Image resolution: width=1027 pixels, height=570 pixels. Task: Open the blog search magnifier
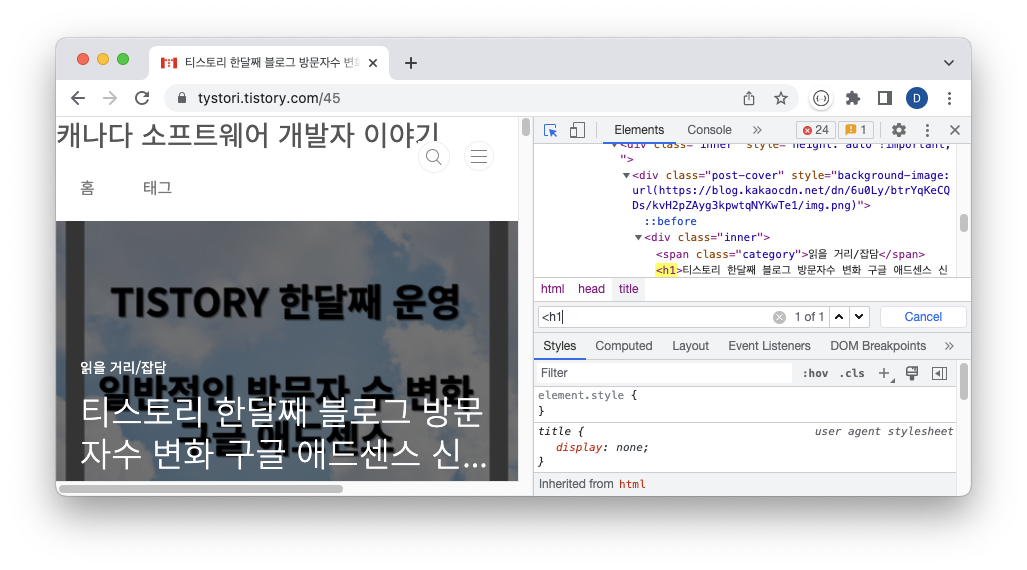click(434, 157)
